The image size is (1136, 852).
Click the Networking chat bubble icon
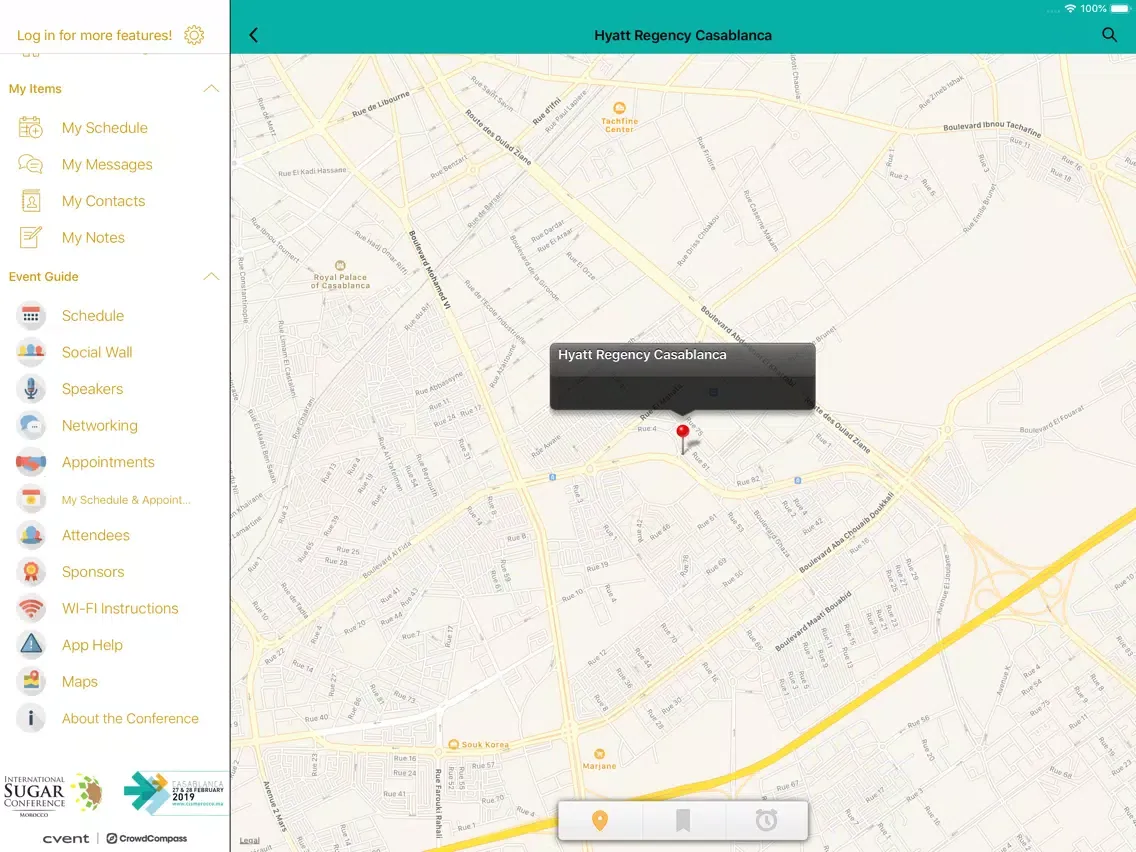click(30, 425)
